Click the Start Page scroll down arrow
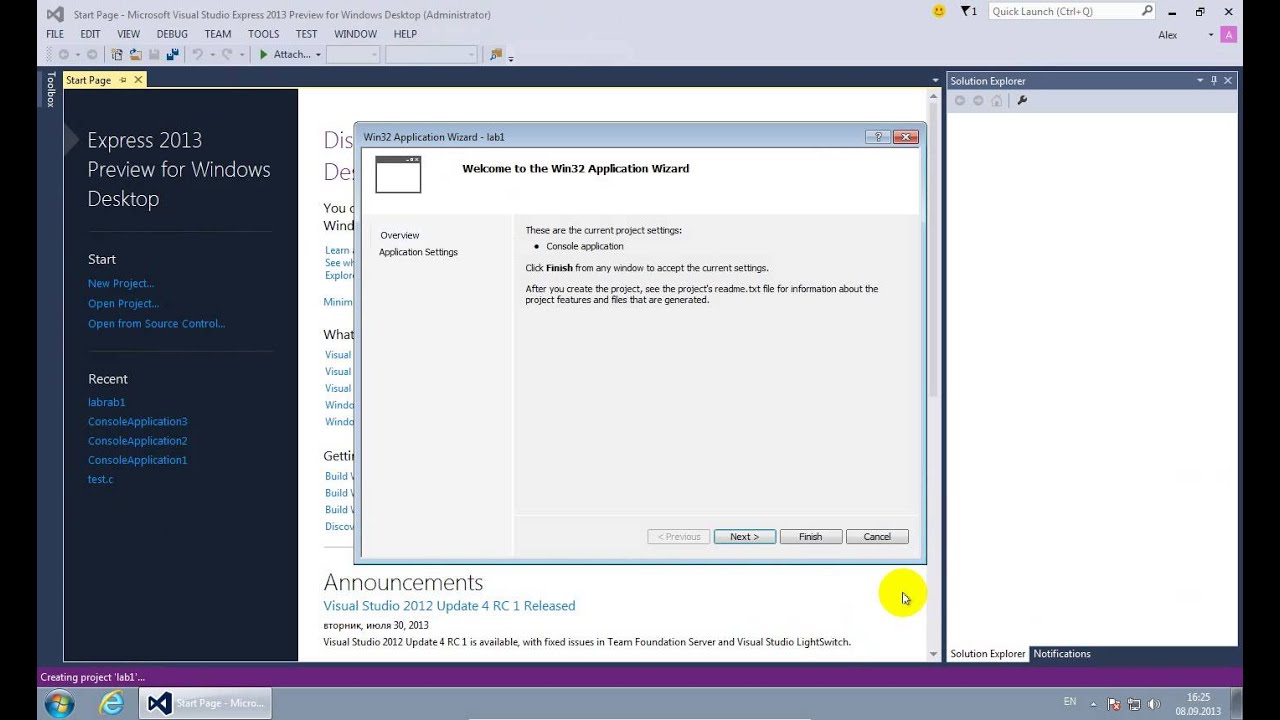 (934, 654)
